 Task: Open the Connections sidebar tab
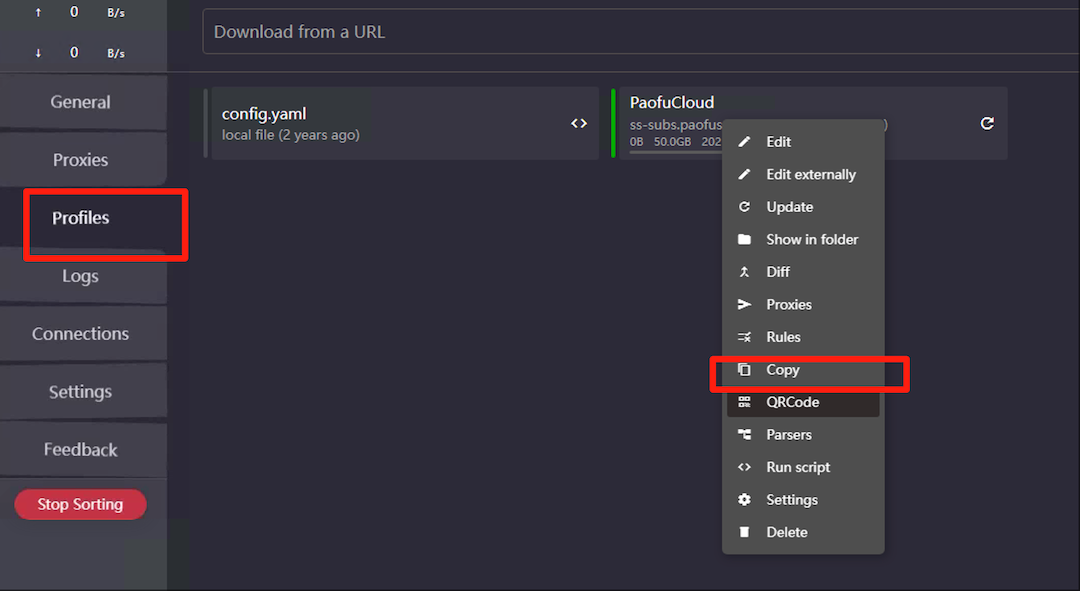click(81, 334)
